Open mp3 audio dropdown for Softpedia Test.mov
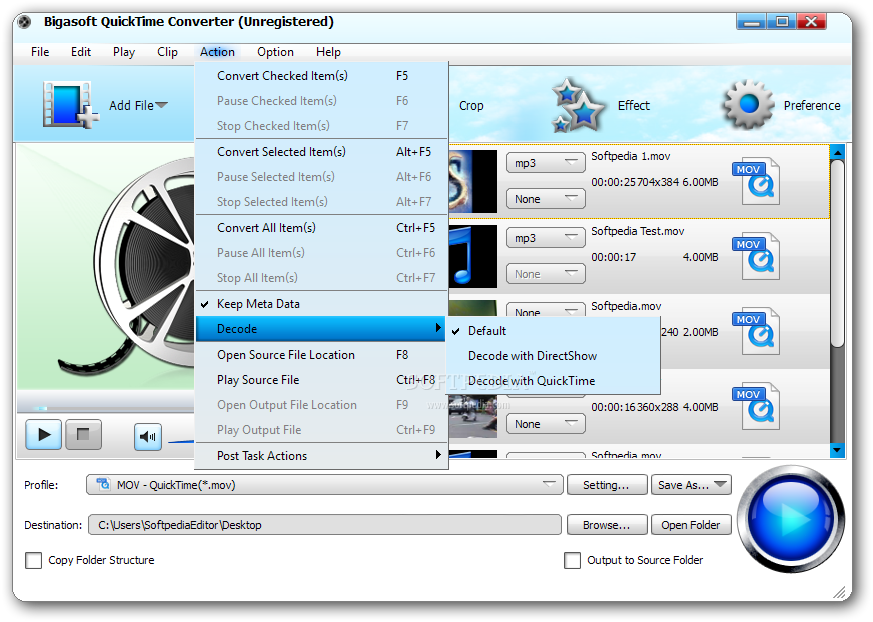Viewport: 873px width, 622px height. point(546,238)
